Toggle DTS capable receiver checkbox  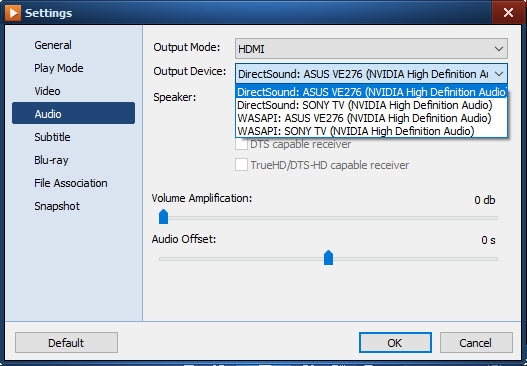(x=241, y=144)
